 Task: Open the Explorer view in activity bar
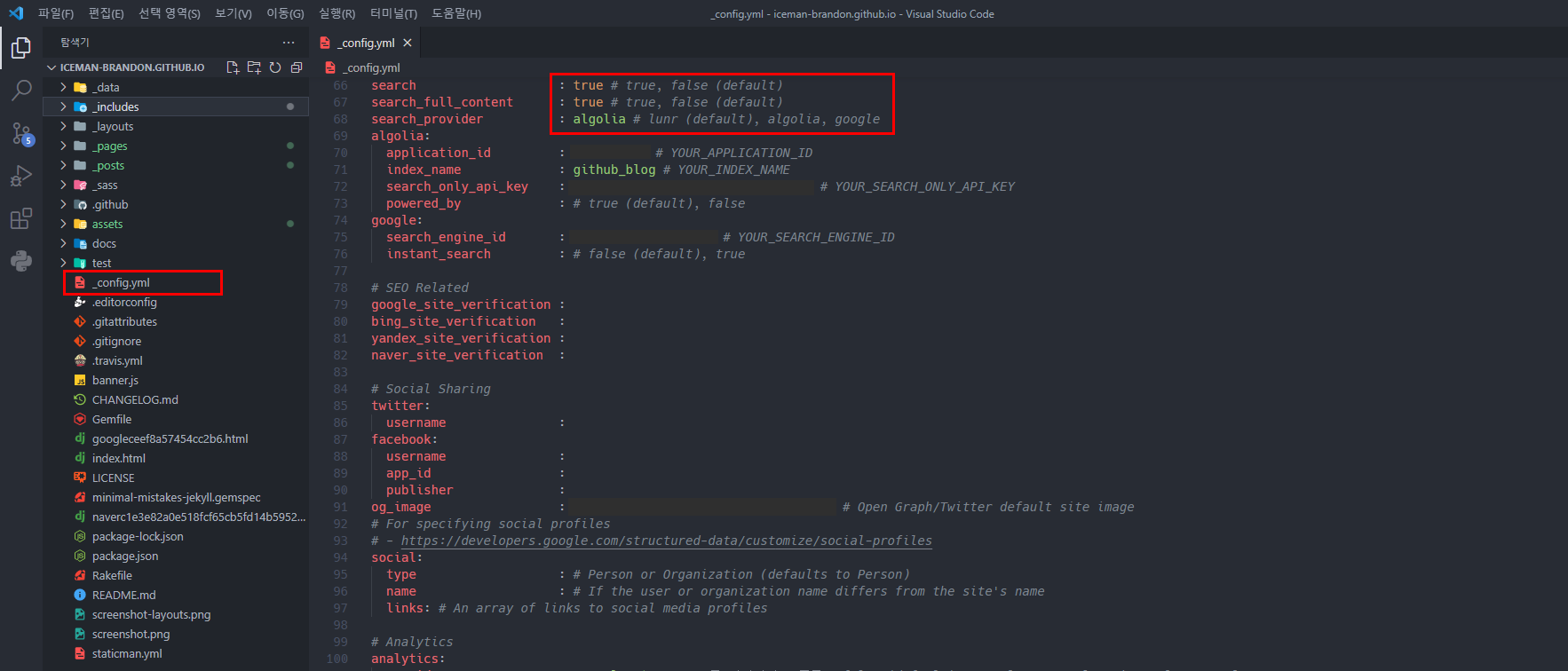(x=21, y=48)
